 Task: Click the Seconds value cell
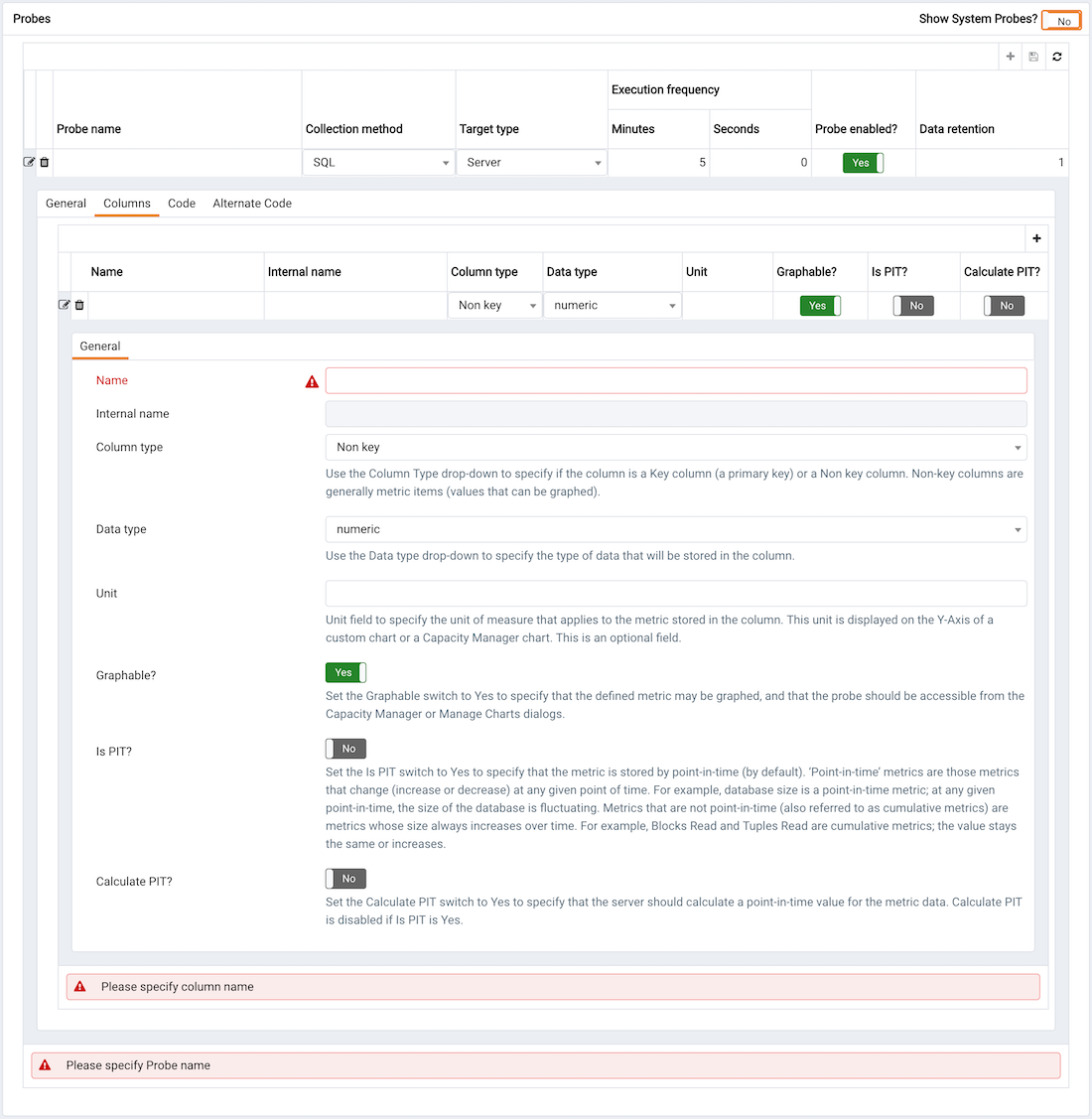(x=760, y=163)
